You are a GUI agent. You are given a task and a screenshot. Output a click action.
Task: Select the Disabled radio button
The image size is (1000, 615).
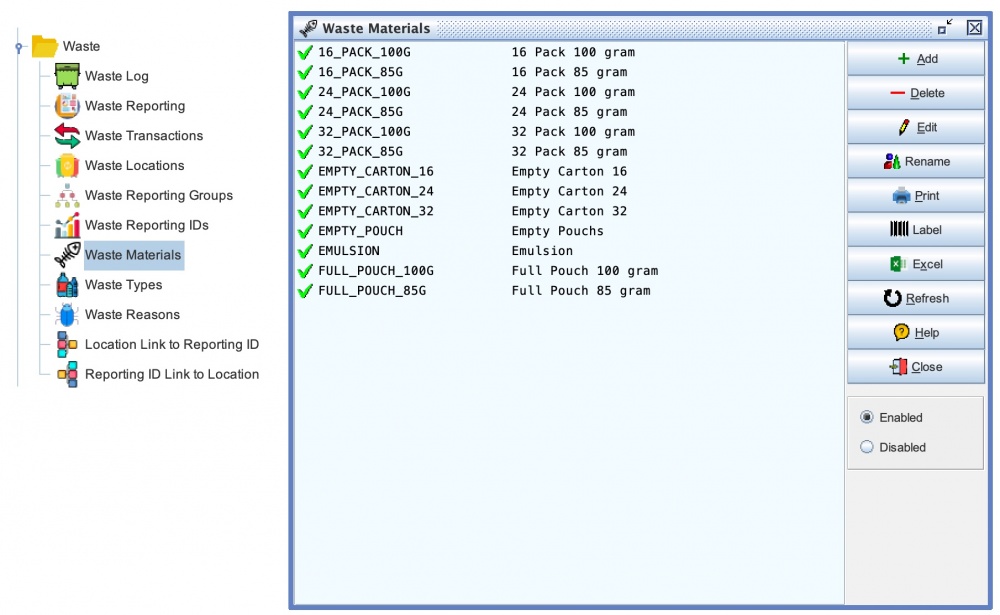point(867,448)
